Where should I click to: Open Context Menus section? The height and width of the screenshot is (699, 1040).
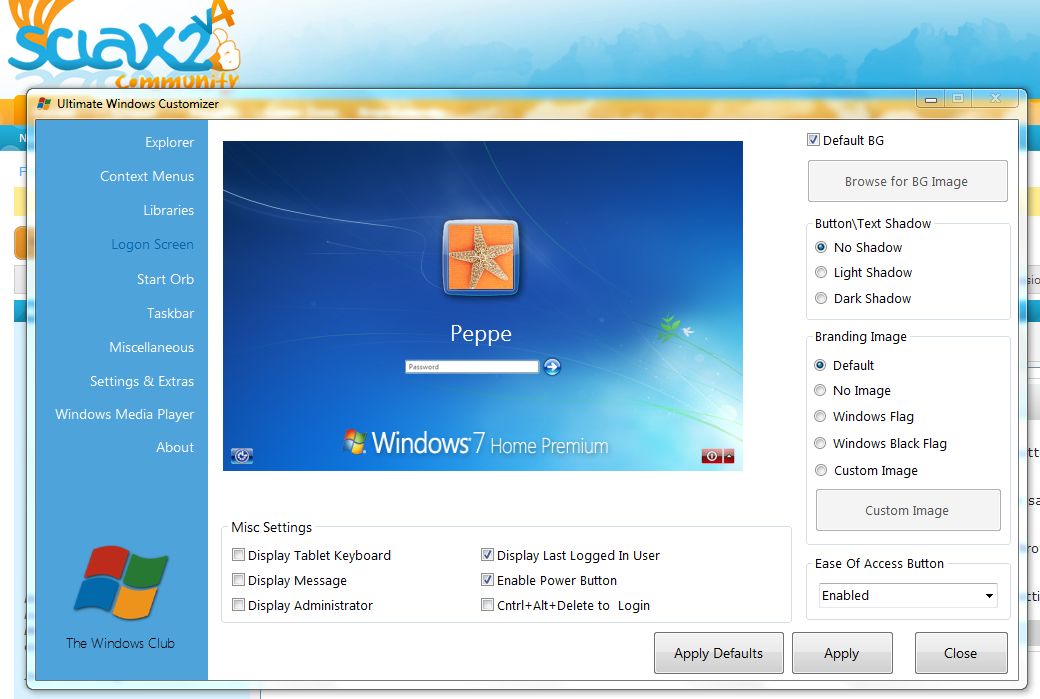coord(147,176)
